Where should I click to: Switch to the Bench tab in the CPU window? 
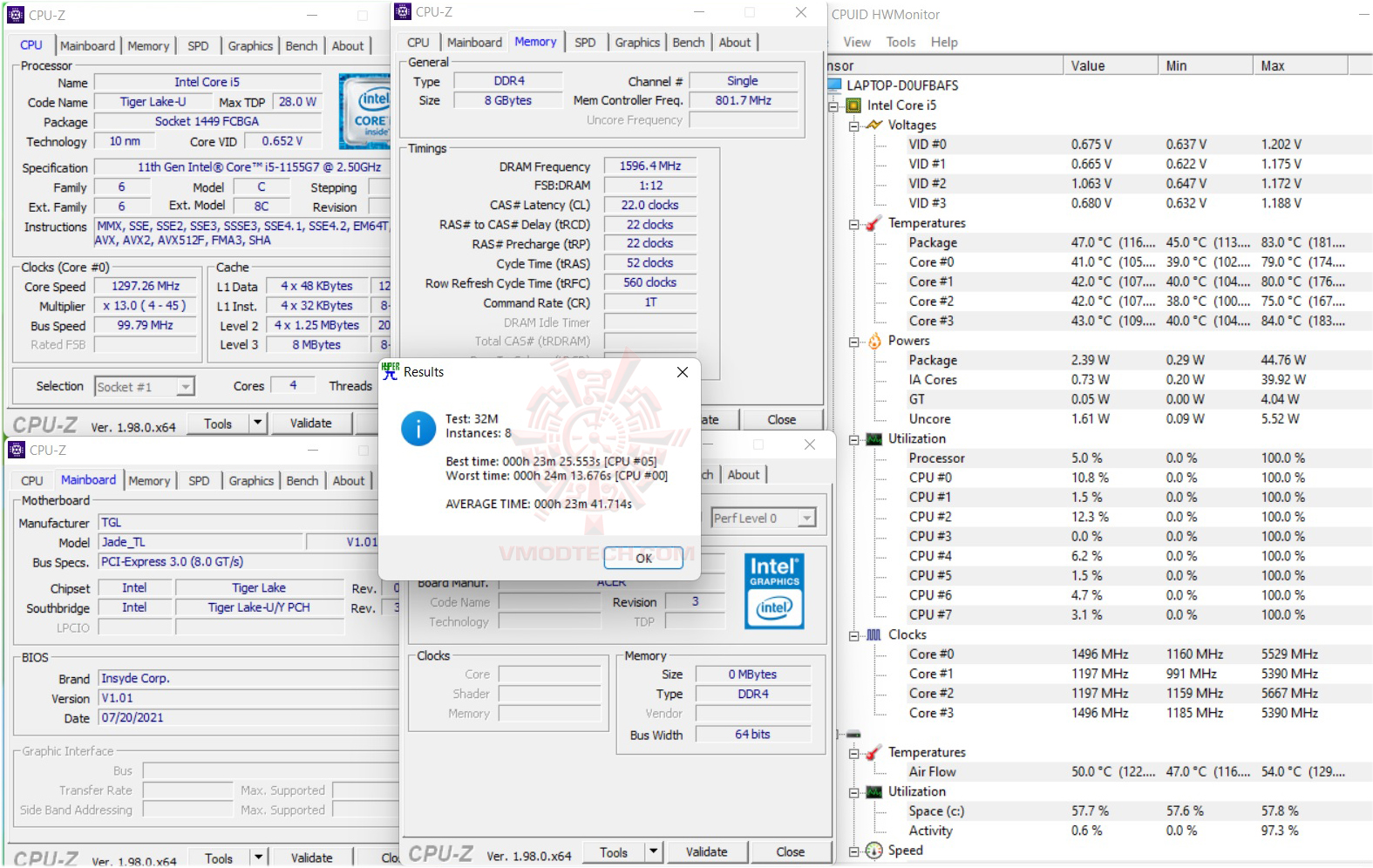coord(302,46)
